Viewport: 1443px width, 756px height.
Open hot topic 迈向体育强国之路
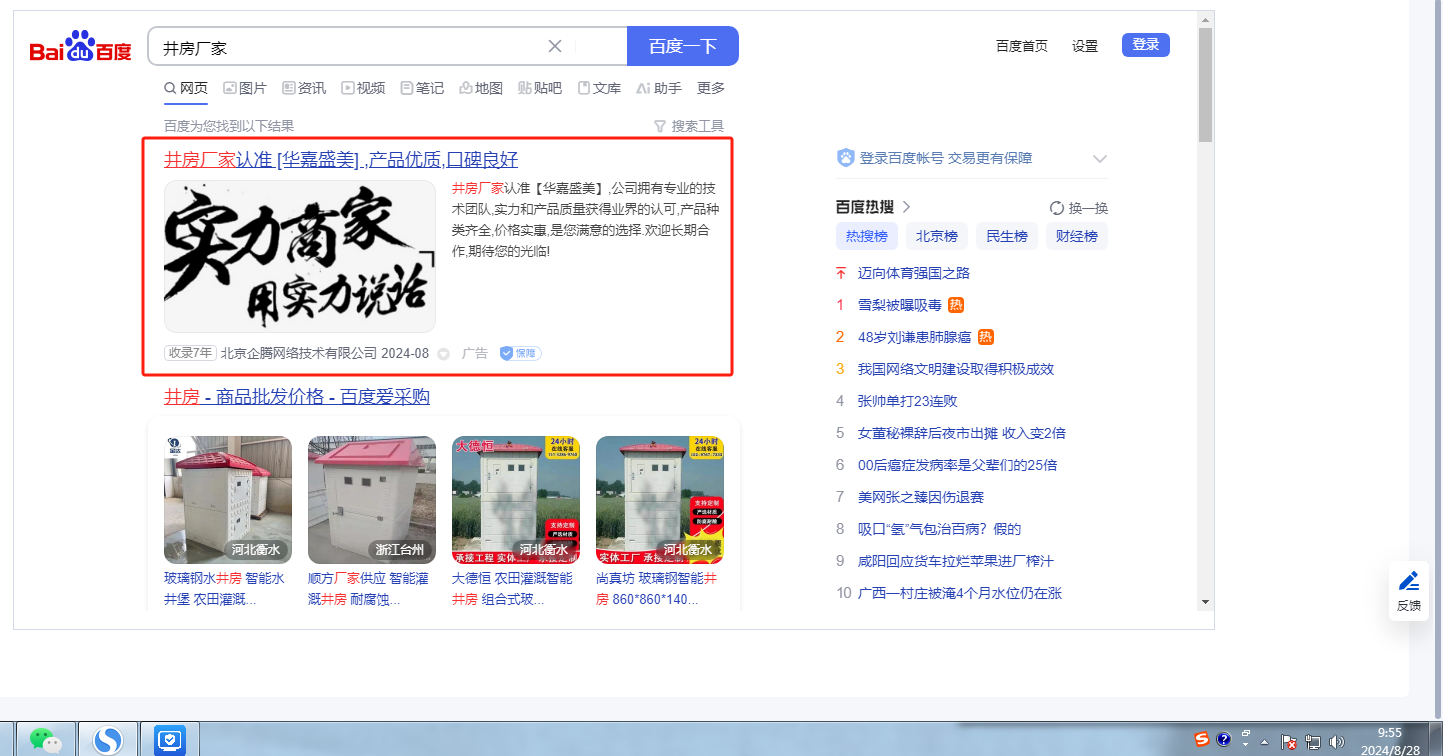[x=914, y=273]
